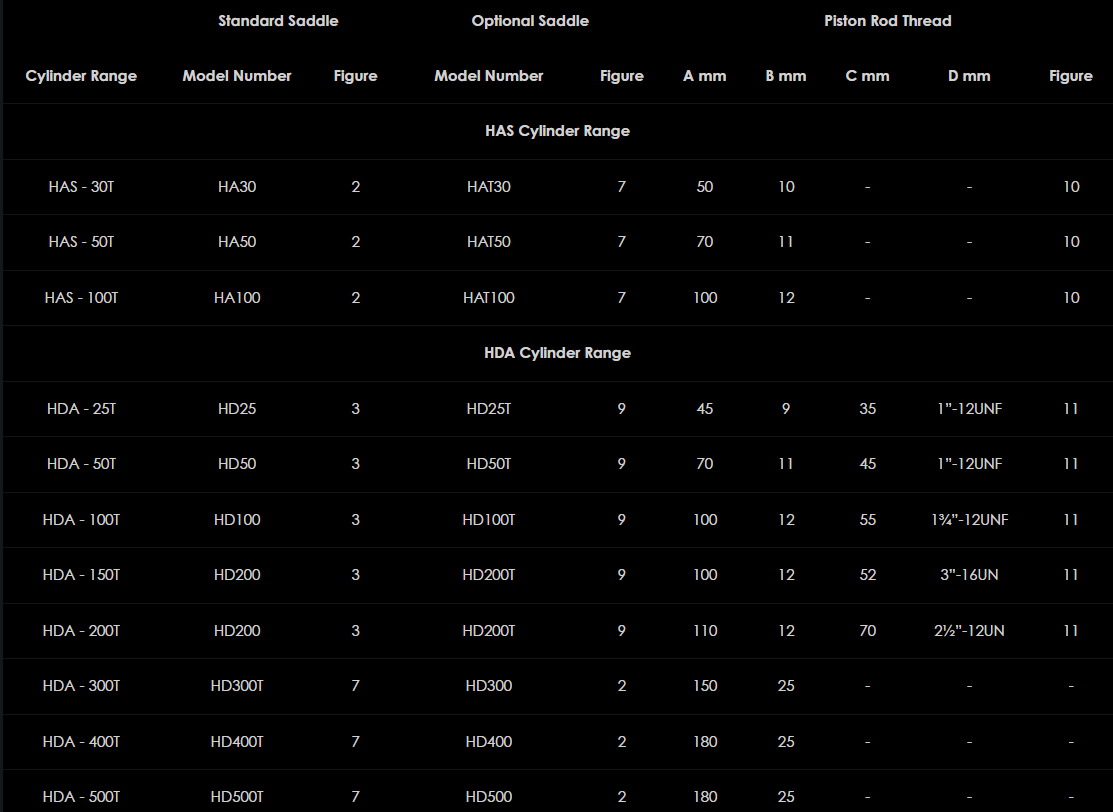The height and width of the screenshot is (812, 1113).
Task: Click the A mm column header
Action: [704, 76]
